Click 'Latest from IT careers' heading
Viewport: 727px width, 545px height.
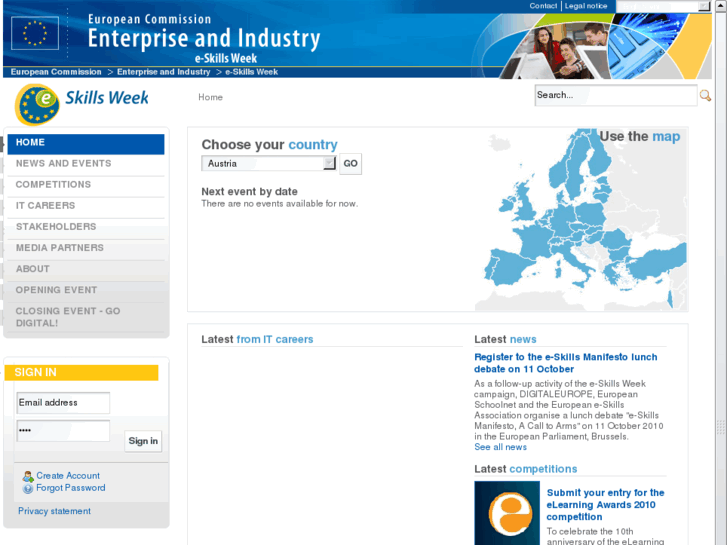pos(257,340)
